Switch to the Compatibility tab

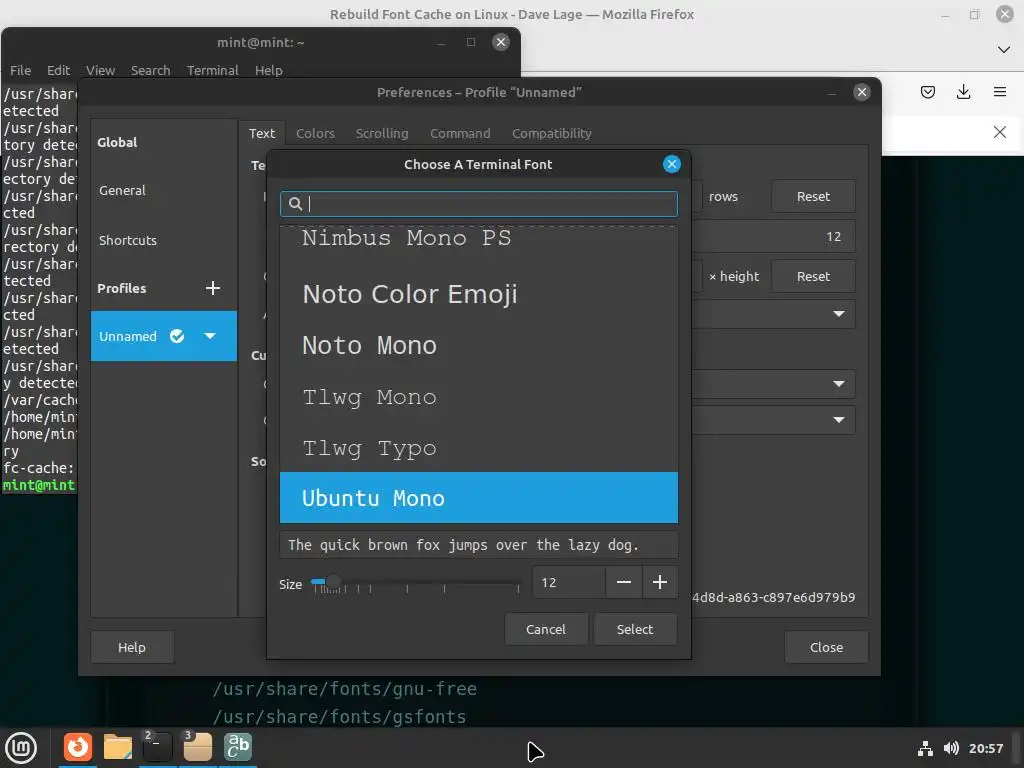coord(552,133)
